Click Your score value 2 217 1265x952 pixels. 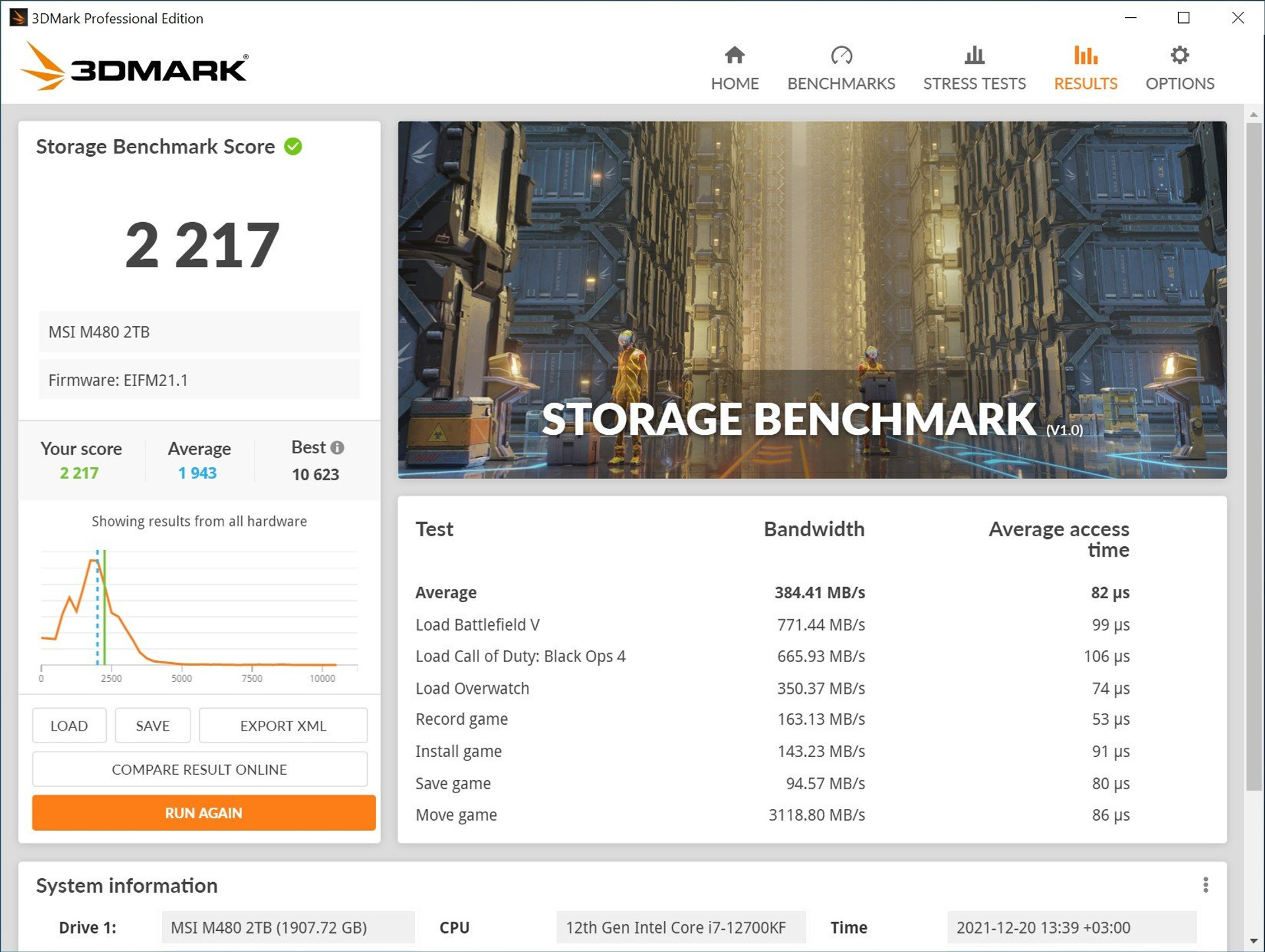[x=79, y=473]
